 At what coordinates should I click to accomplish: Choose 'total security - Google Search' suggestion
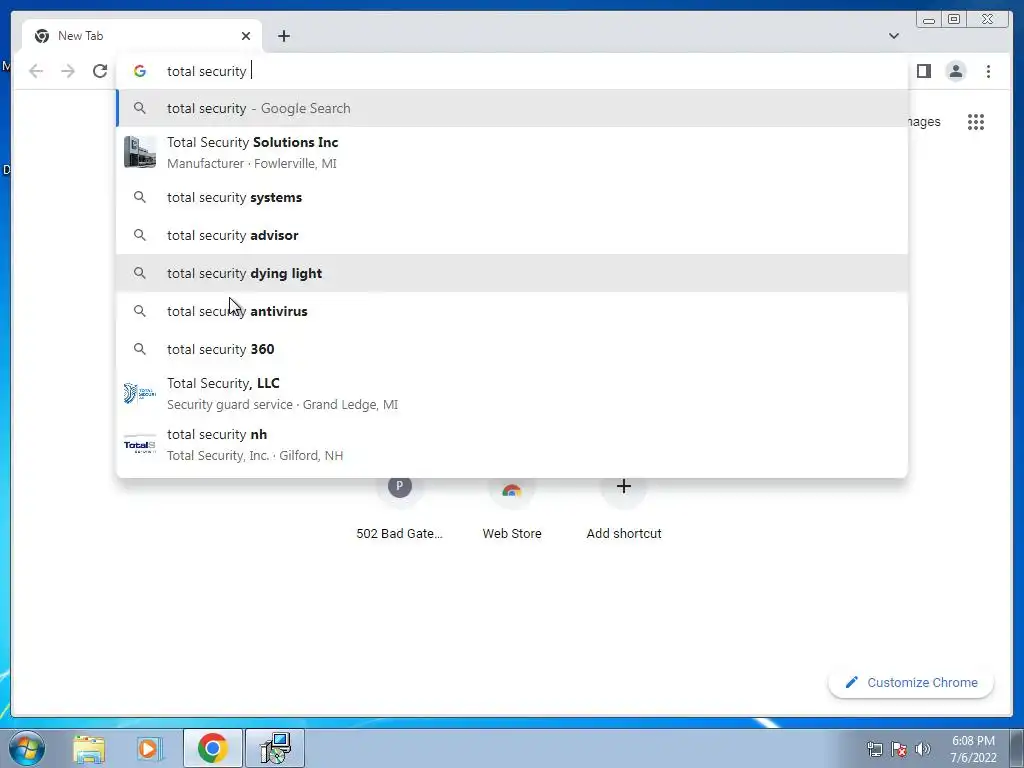click(512, 108)
